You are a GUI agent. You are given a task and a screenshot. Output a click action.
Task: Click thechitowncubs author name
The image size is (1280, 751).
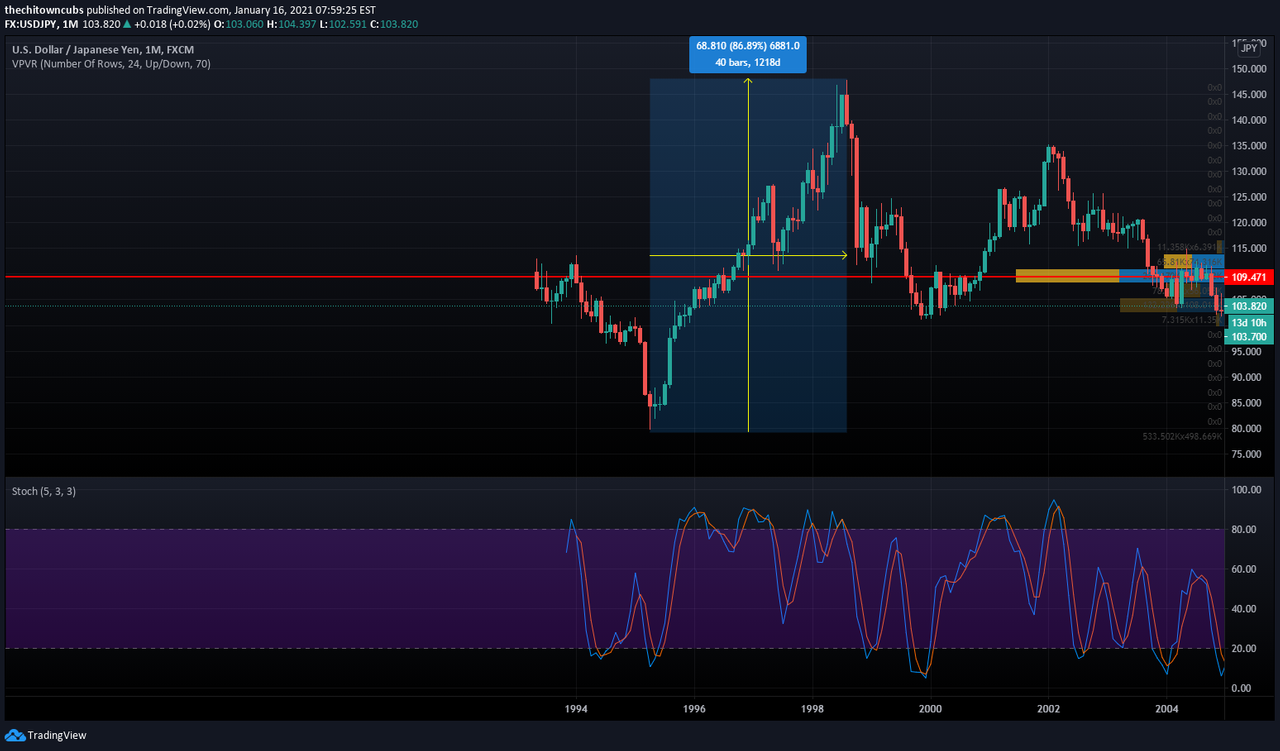pyautogui.click(x=42, y=9)
